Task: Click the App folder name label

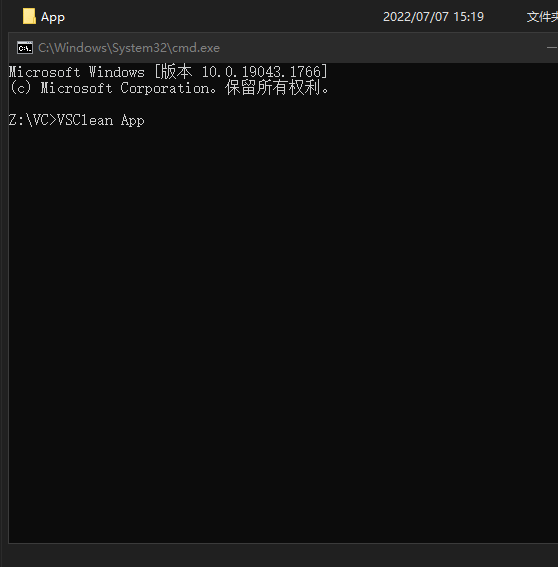Action: click(x=53, y=17)
